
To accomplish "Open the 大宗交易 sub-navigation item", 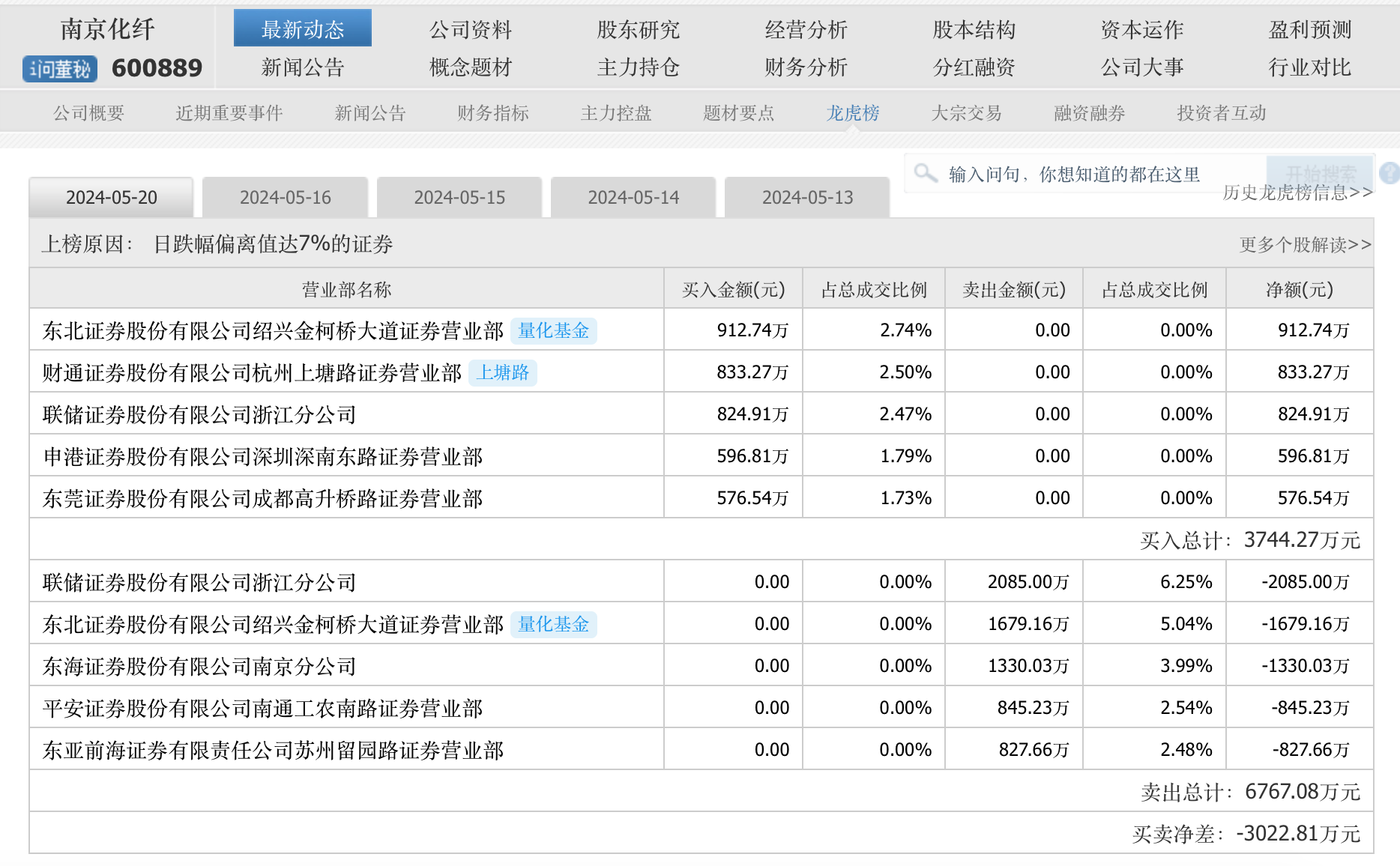I will pos(966,113).
